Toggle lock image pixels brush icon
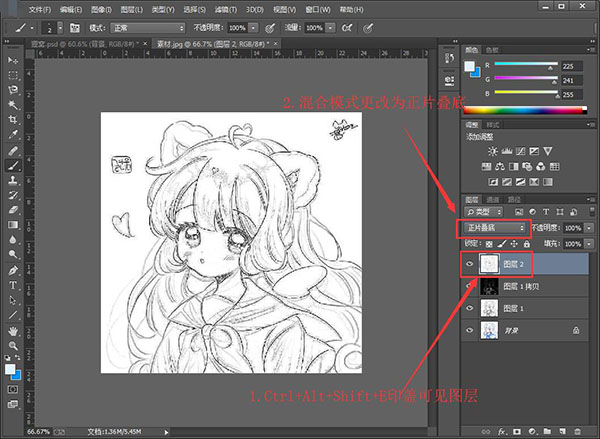 [502, 244]
